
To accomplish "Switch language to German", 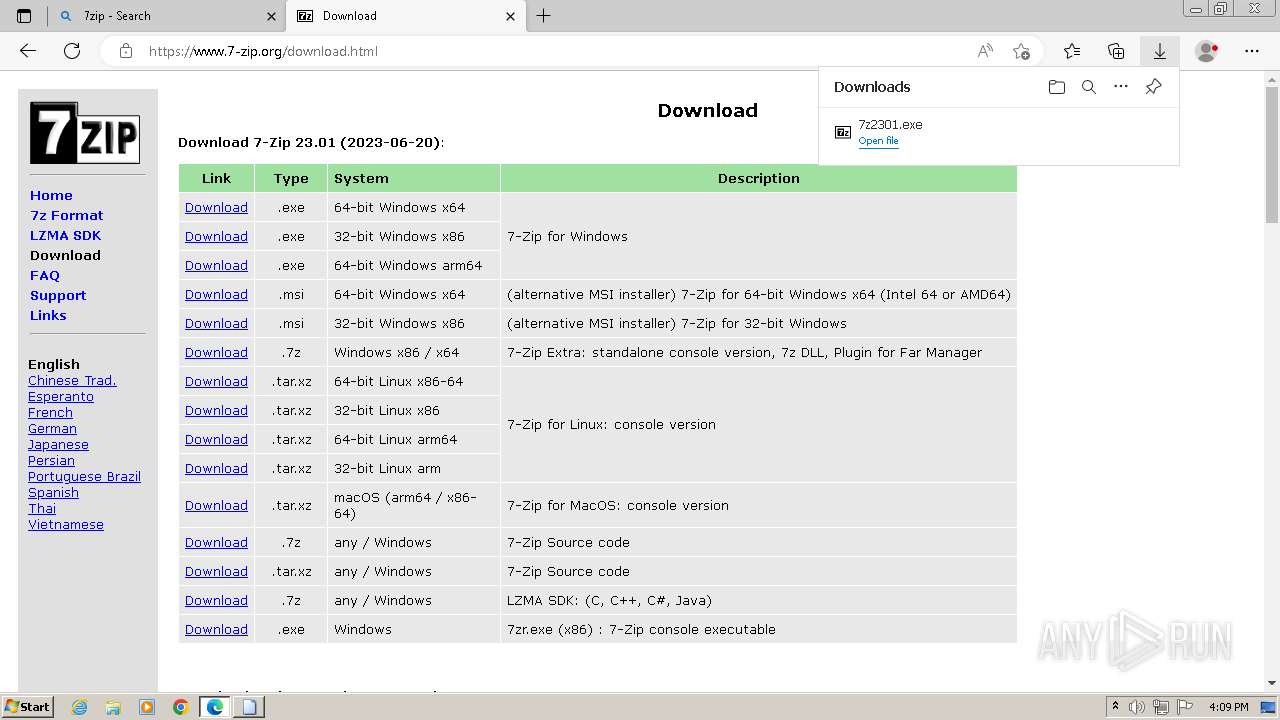I will pos(52,428).
